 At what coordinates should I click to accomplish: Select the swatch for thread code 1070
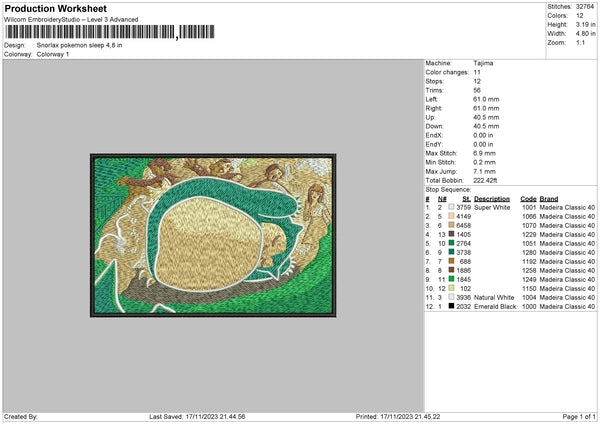(452, 225)
